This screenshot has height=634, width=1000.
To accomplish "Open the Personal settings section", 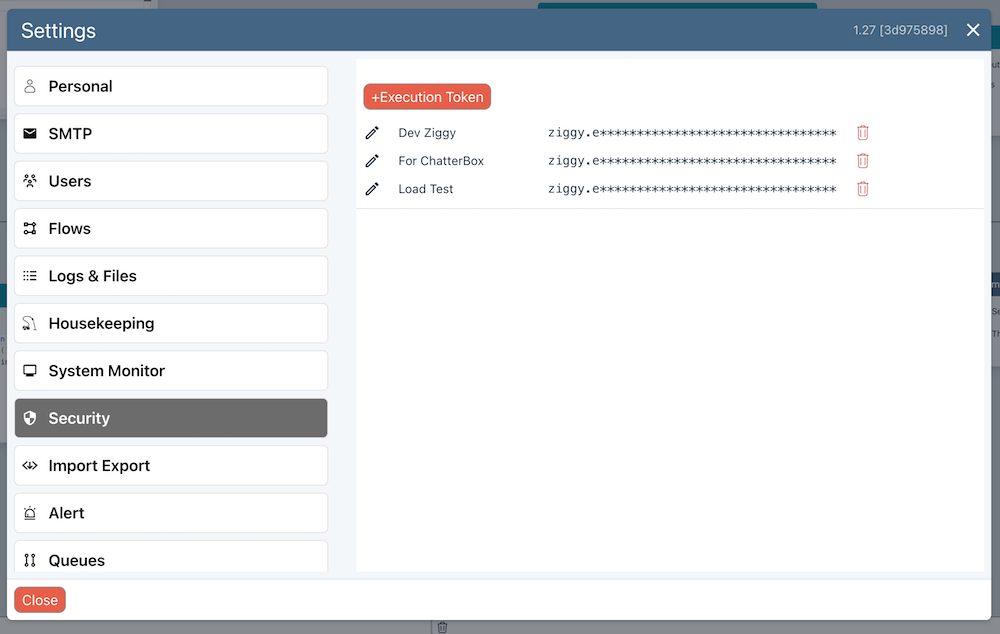I will click(x=171, y=86).
